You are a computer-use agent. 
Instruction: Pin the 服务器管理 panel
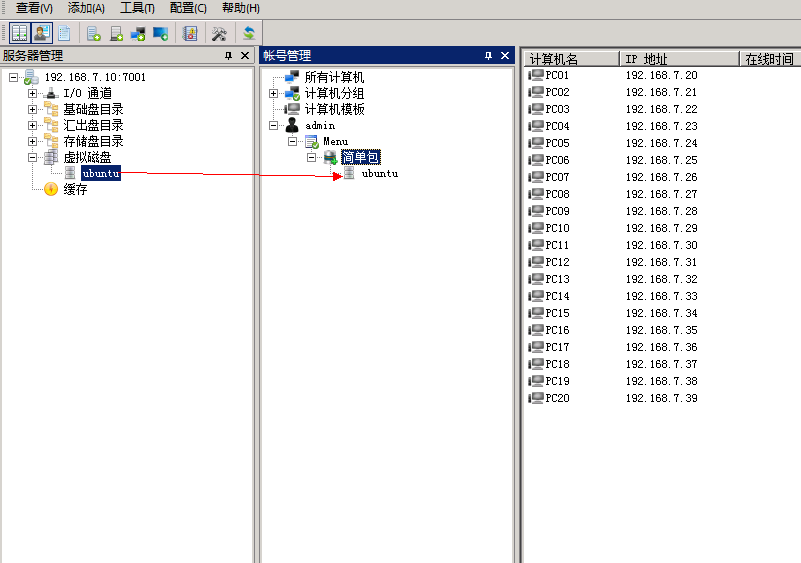[228, 56]
